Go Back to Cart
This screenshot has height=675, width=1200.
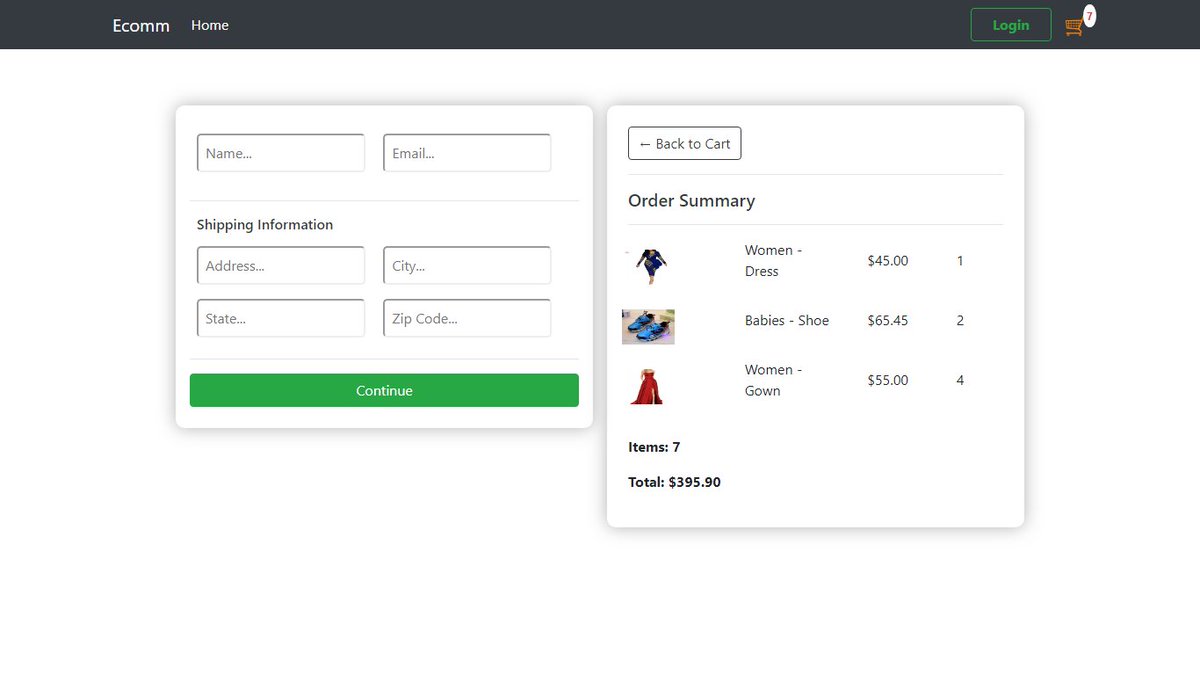(x=685, y=144)
